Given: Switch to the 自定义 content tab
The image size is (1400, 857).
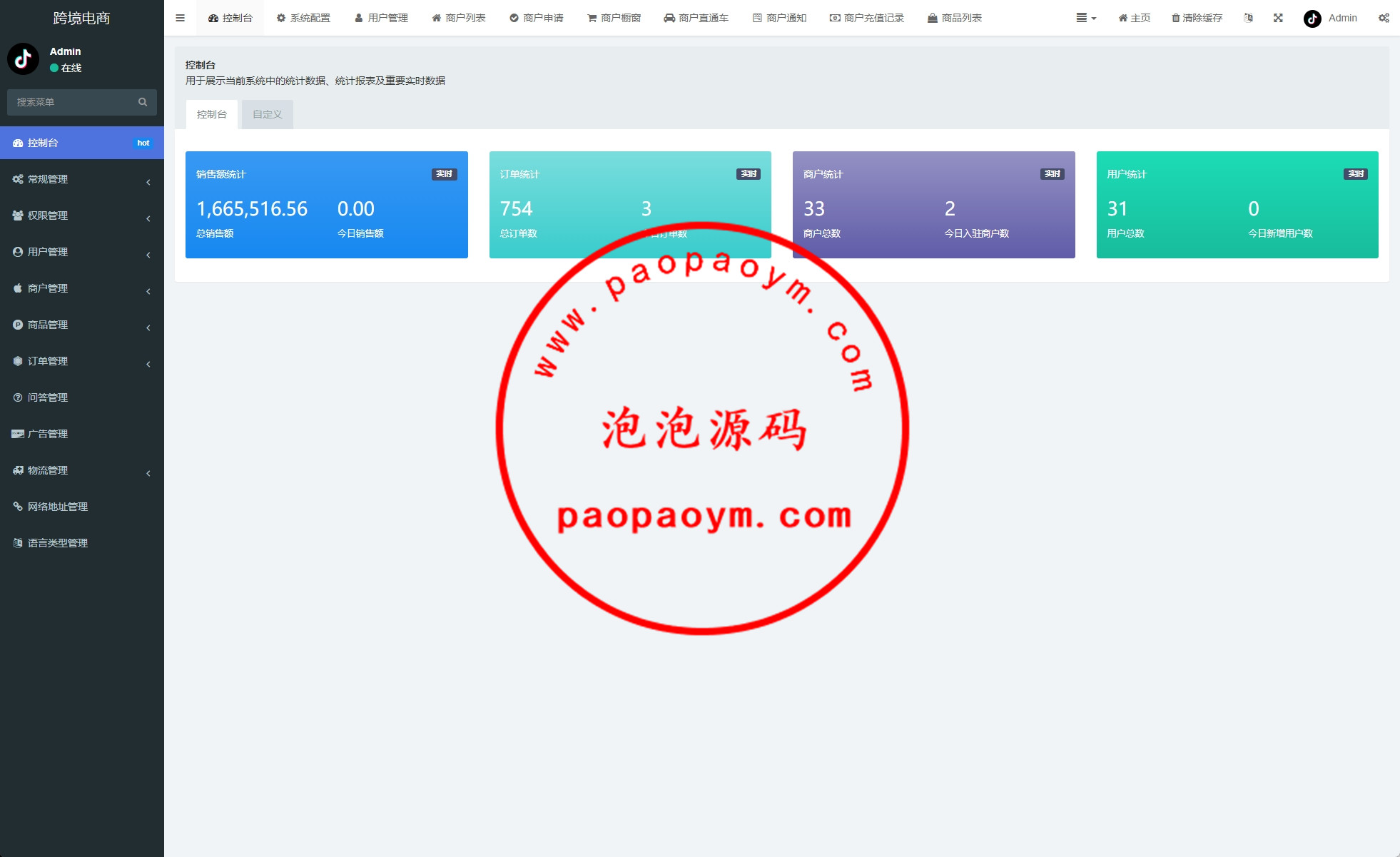Looking at the screenshot, I should [x=268, y=114].
